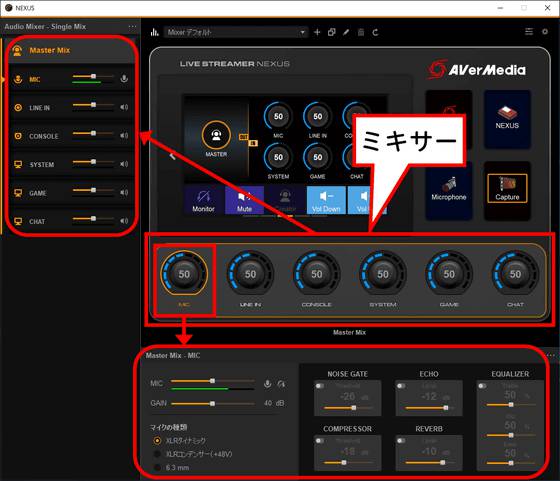Viewport: 560px width, 481px height.
Task: Select the MASTER icon on device screen
Action: point(216,135)
